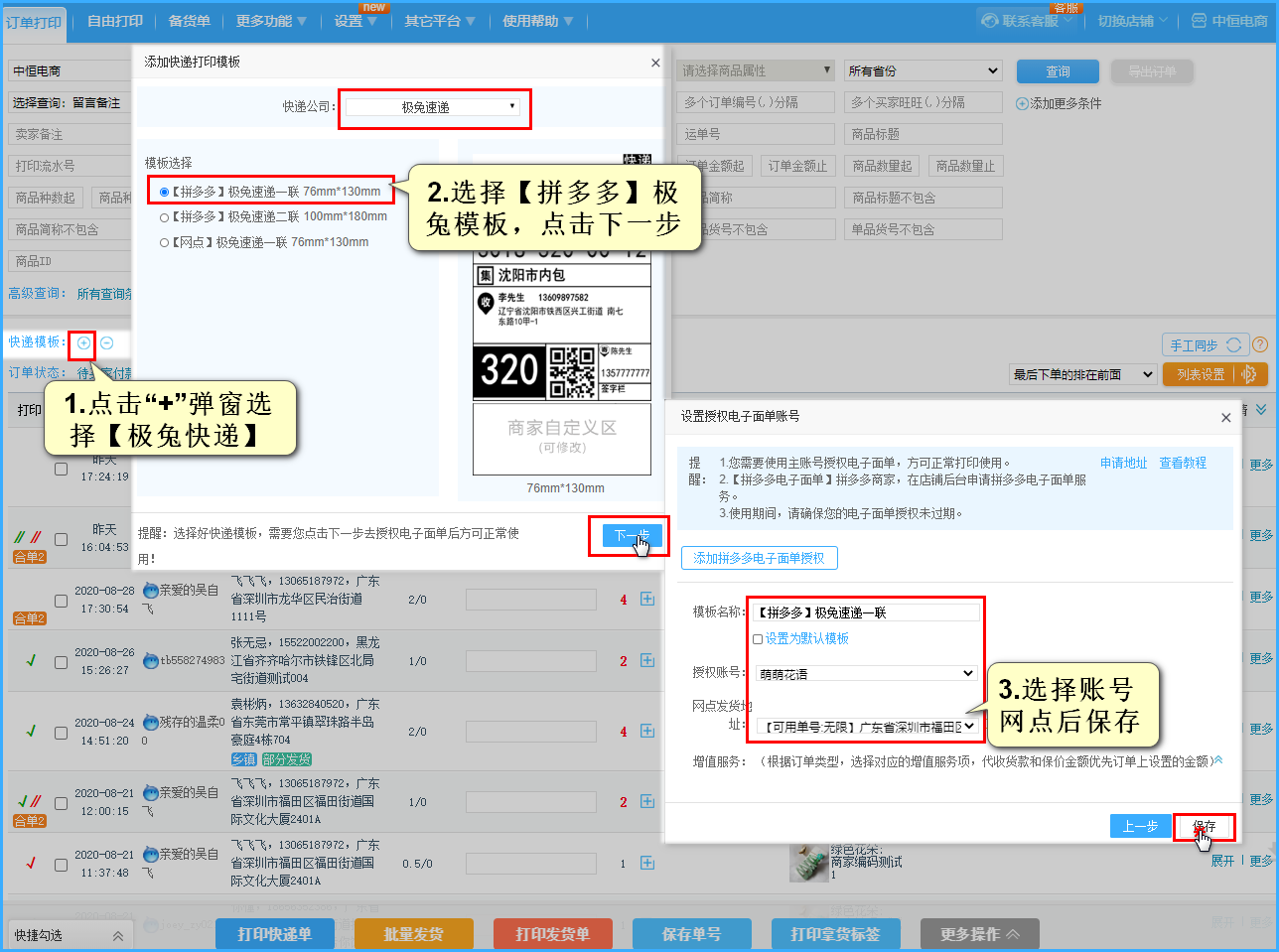Screen dimensions: 1279x952
Task: Open the 请选择商品属性 dropdown
Action: tap(757, 70)
